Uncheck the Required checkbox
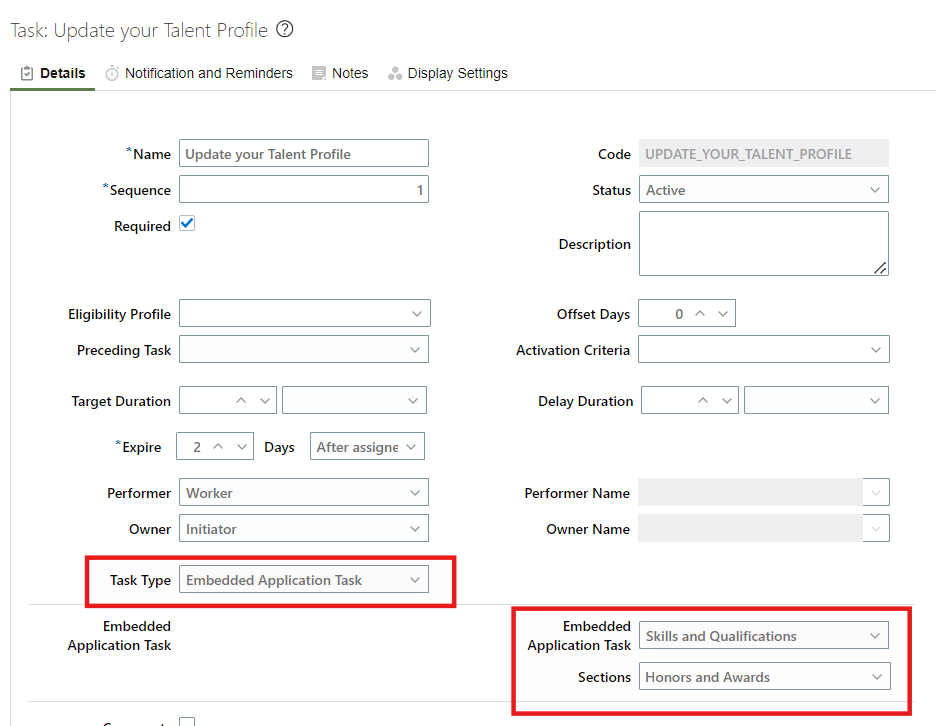Viewport: 936px width, 726px height. pyautogui.click(x=186, y=223)
